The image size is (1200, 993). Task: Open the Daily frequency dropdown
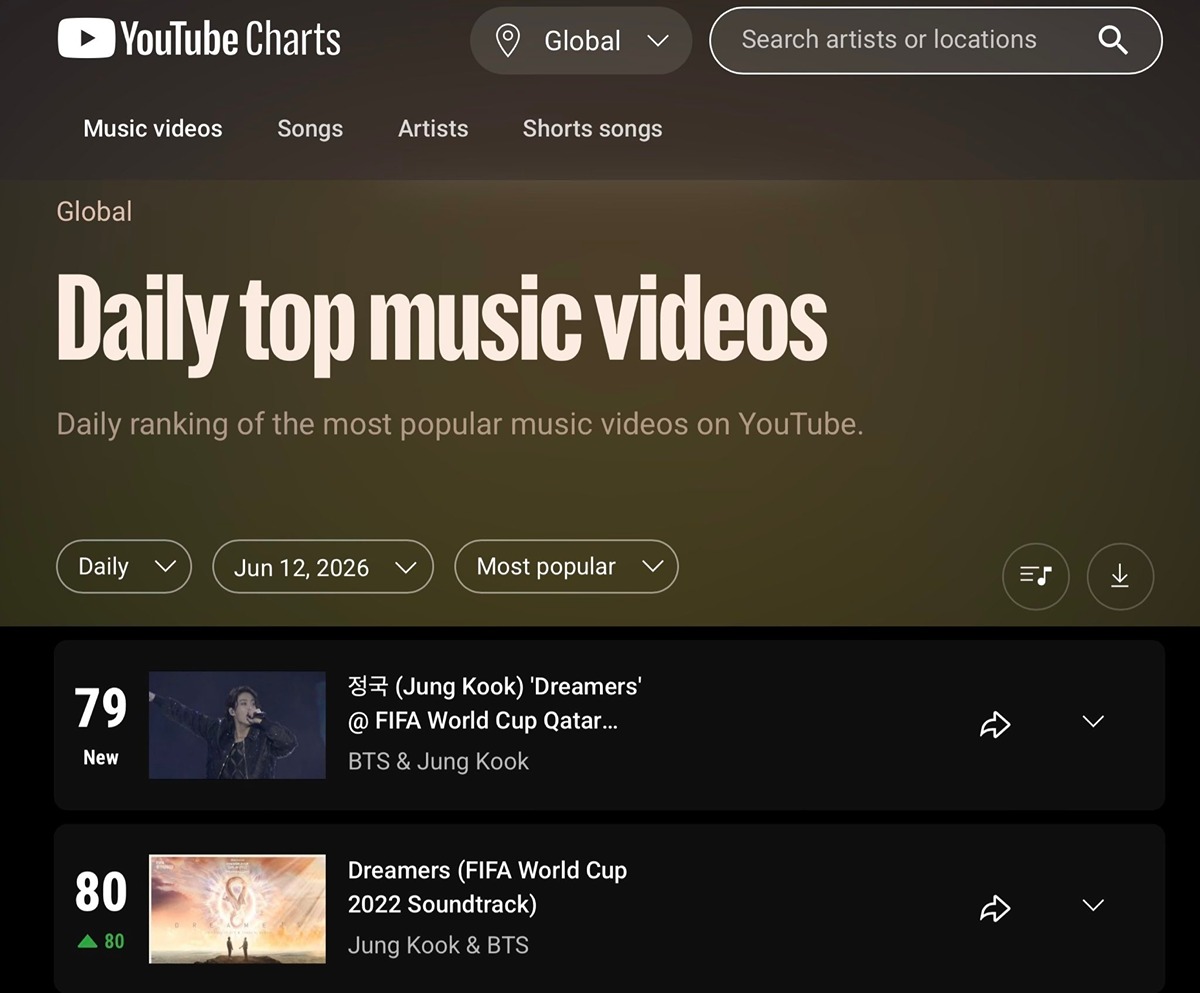[124, 567]
